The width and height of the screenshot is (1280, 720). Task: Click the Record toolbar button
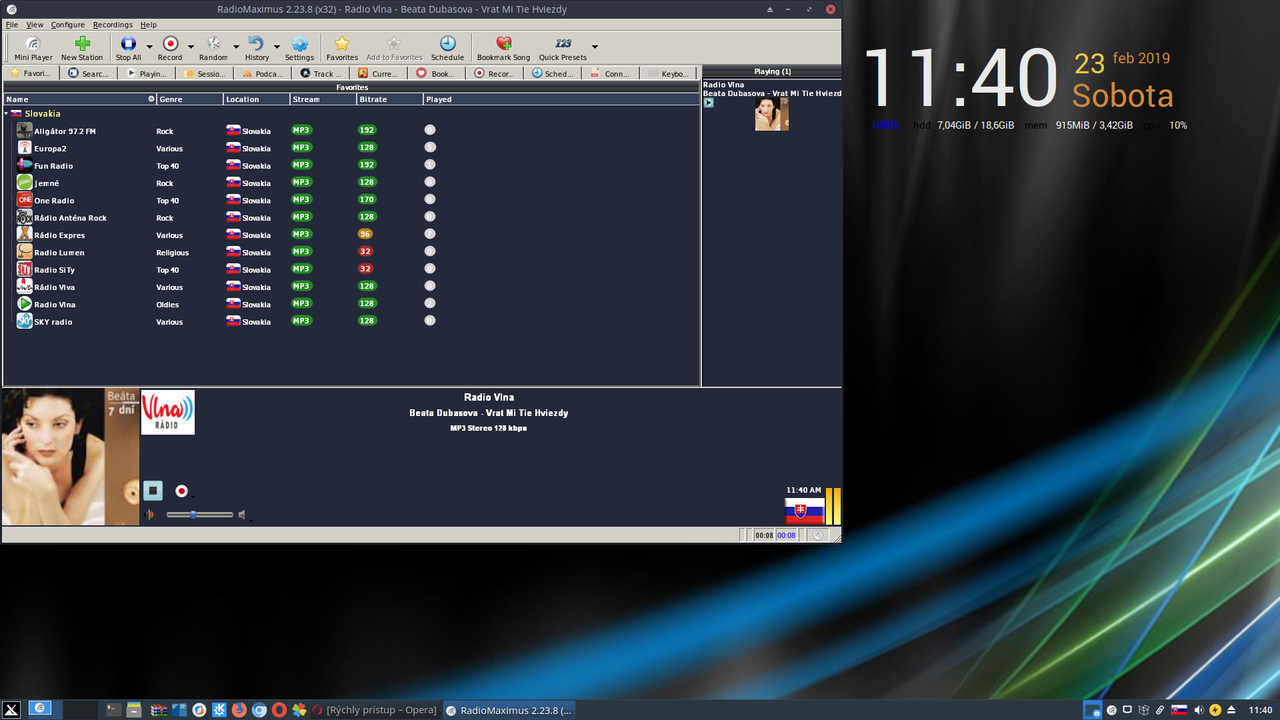(x=170, y=48)
